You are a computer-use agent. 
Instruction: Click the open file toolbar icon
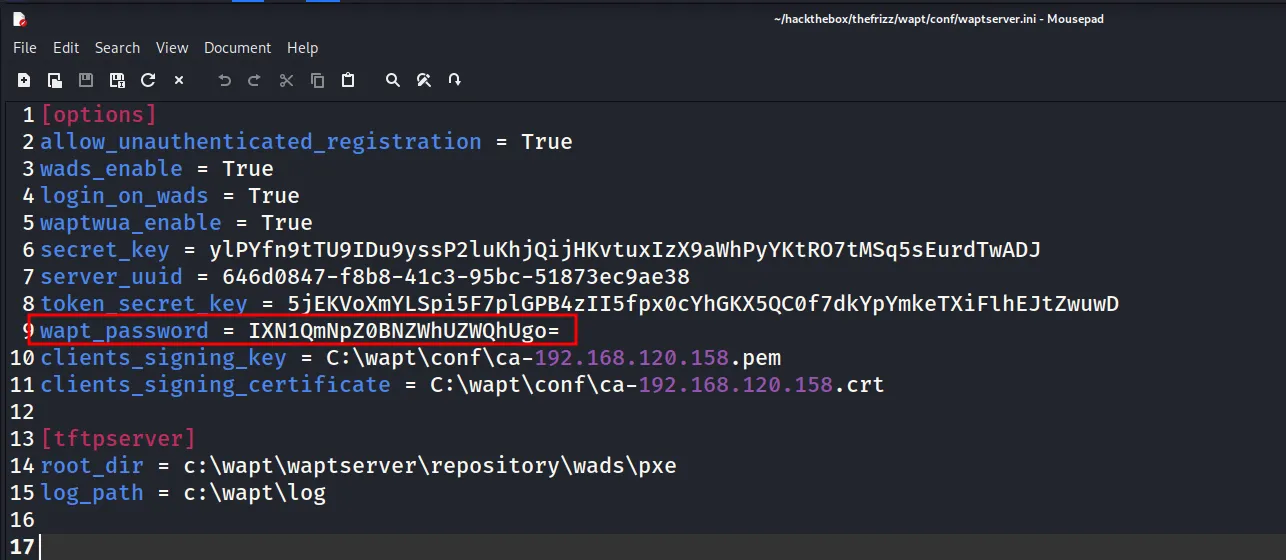55,80
